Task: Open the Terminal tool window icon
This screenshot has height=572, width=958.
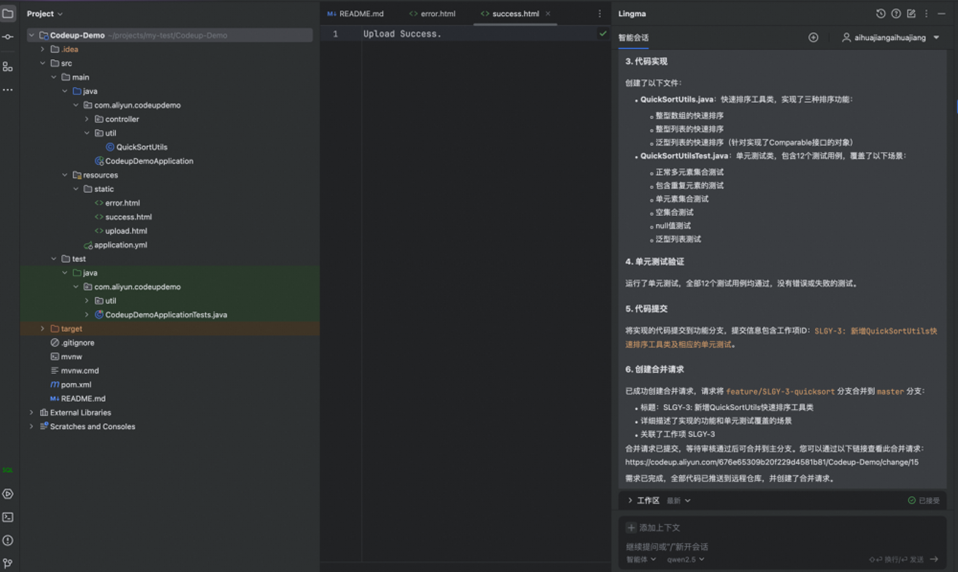Action: pyautogui.click(x=8, y=517)
